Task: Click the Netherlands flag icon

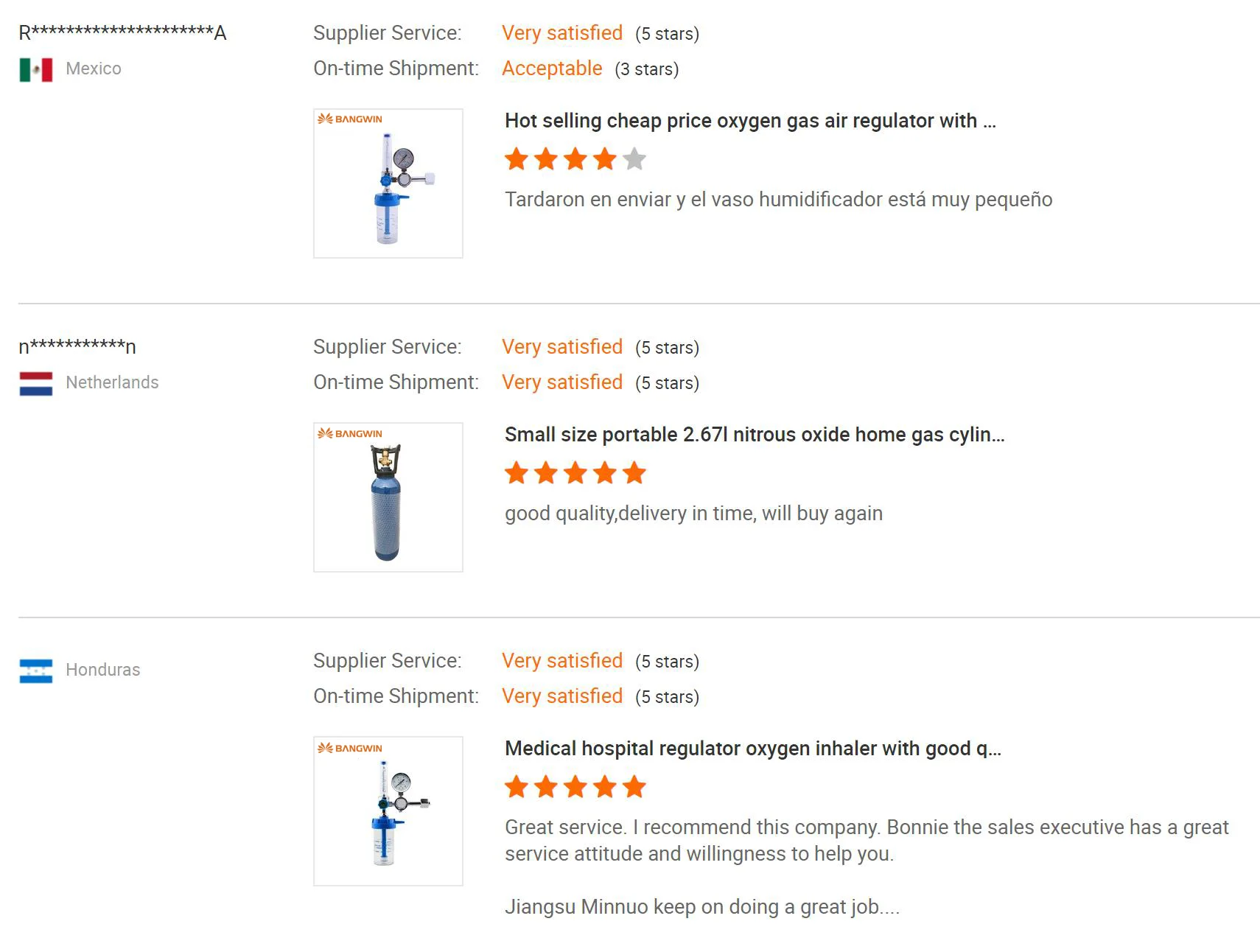Action: (x=35, y=383)
